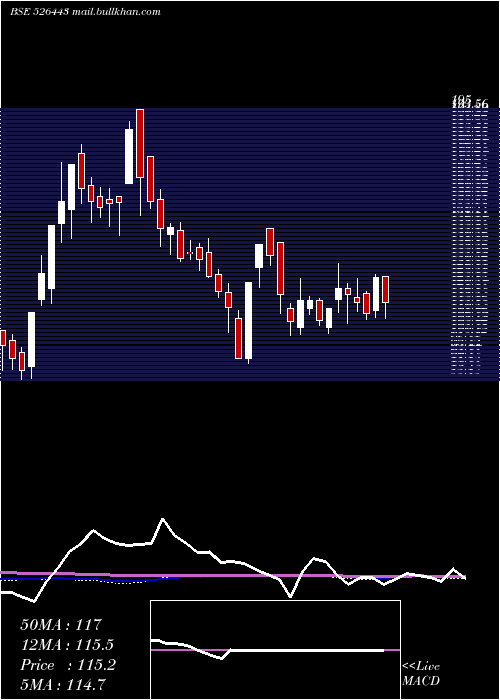
Task: Click the 50MA : 117 value
Action: pos(61,624)
